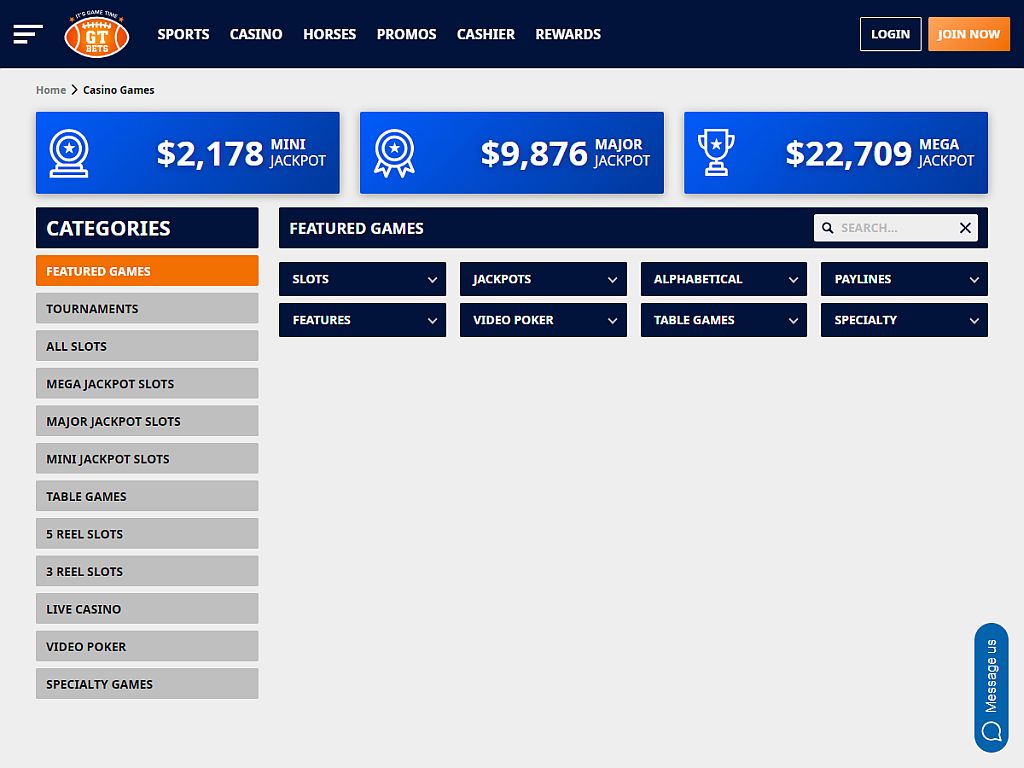Click inside the search input box
This screenshot has height=768, width=1024.
click(895, 227)
